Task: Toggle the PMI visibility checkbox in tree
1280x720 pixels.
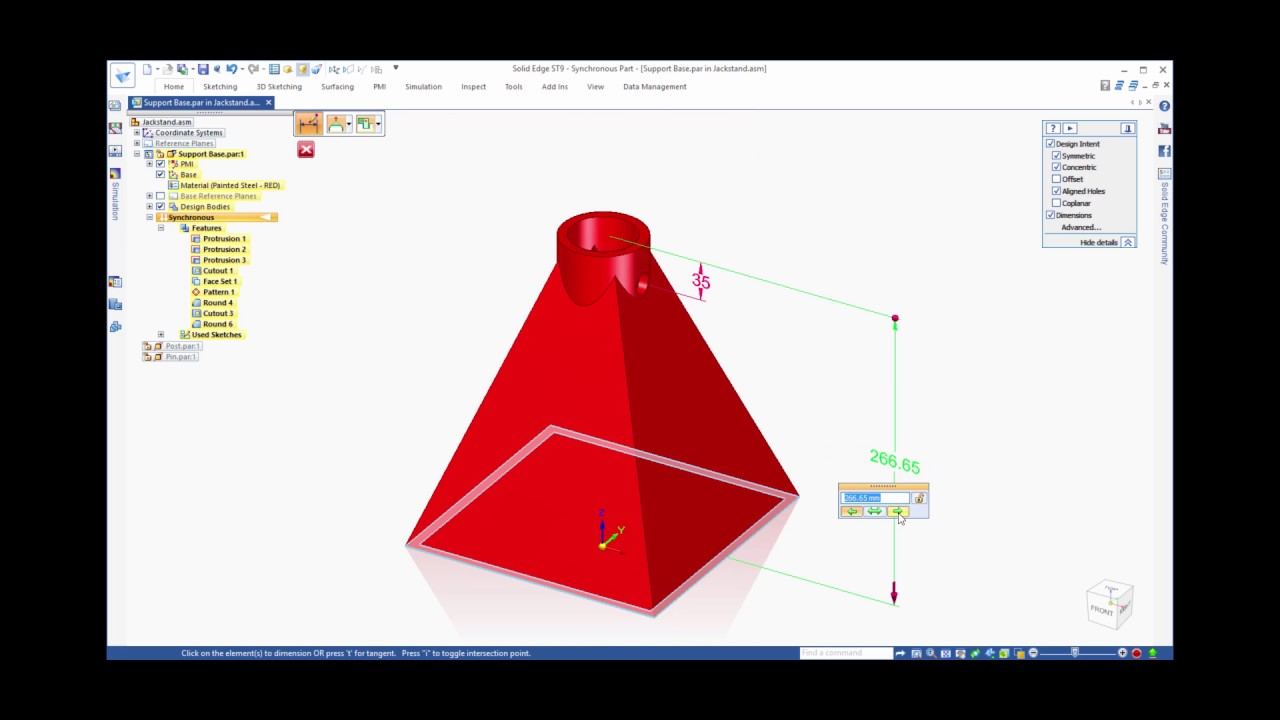Action: 160,164
